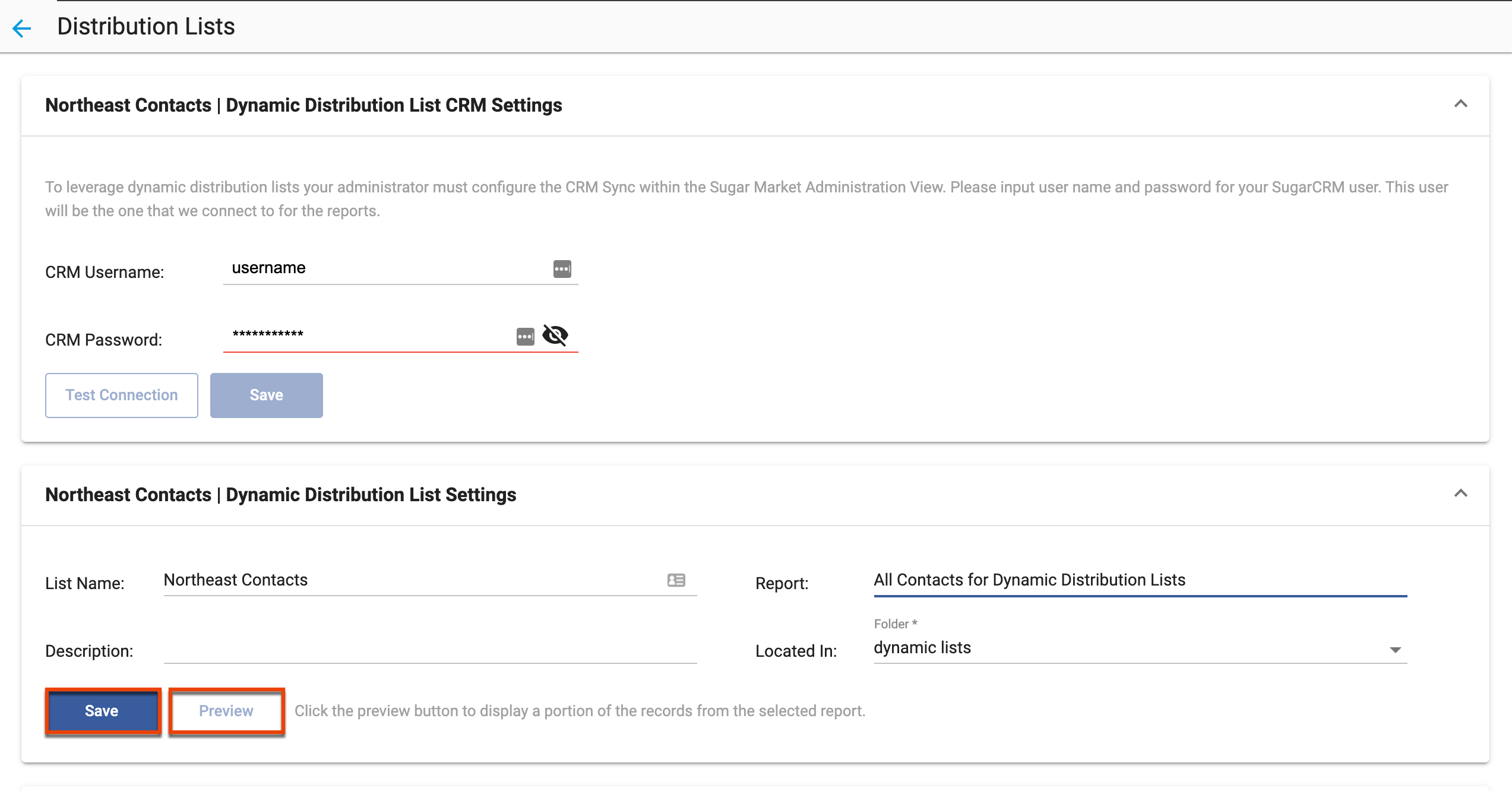Click the empty Description field
The height and width of the screenshot is (791, 1512).
point(430,650)
